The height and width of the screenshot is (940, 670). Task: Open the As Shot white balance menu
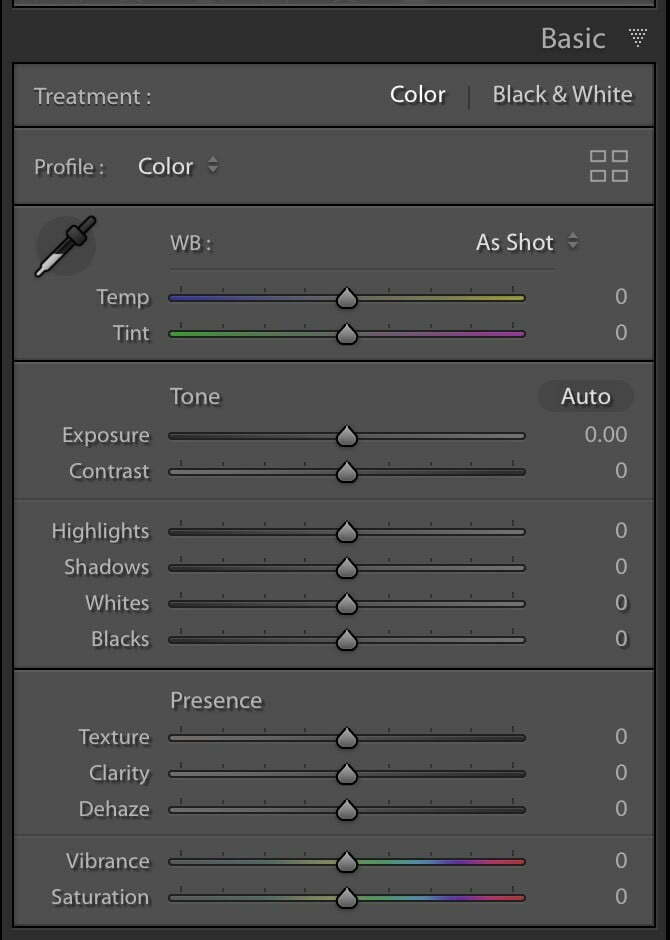[x=527, y=242]
